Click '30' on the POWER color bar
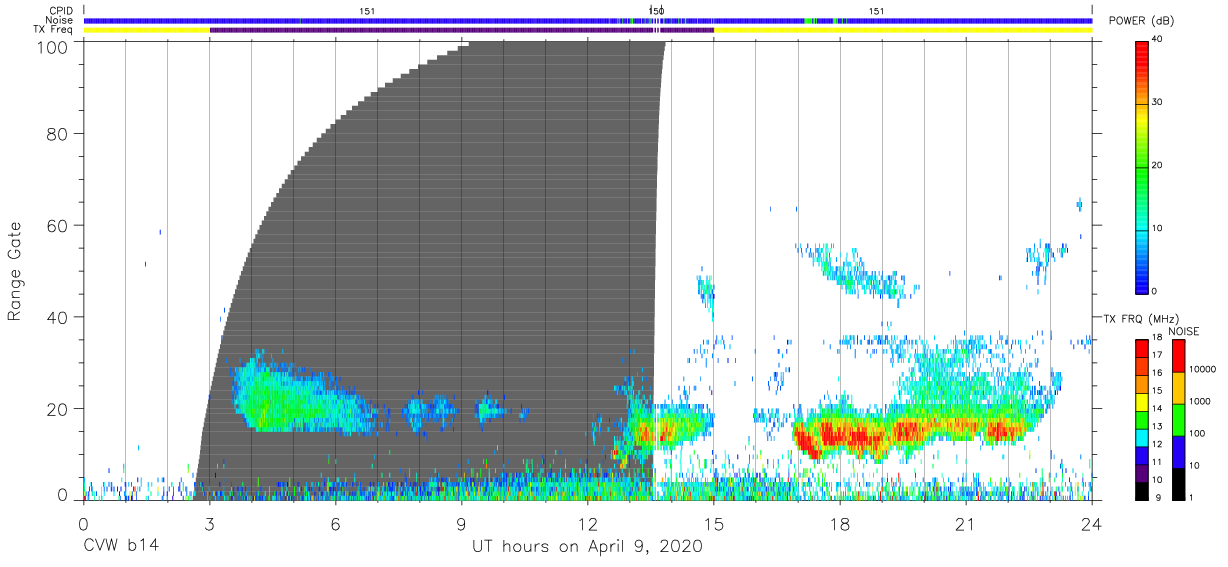The image size is (1228, 567). pos(1157,103)
